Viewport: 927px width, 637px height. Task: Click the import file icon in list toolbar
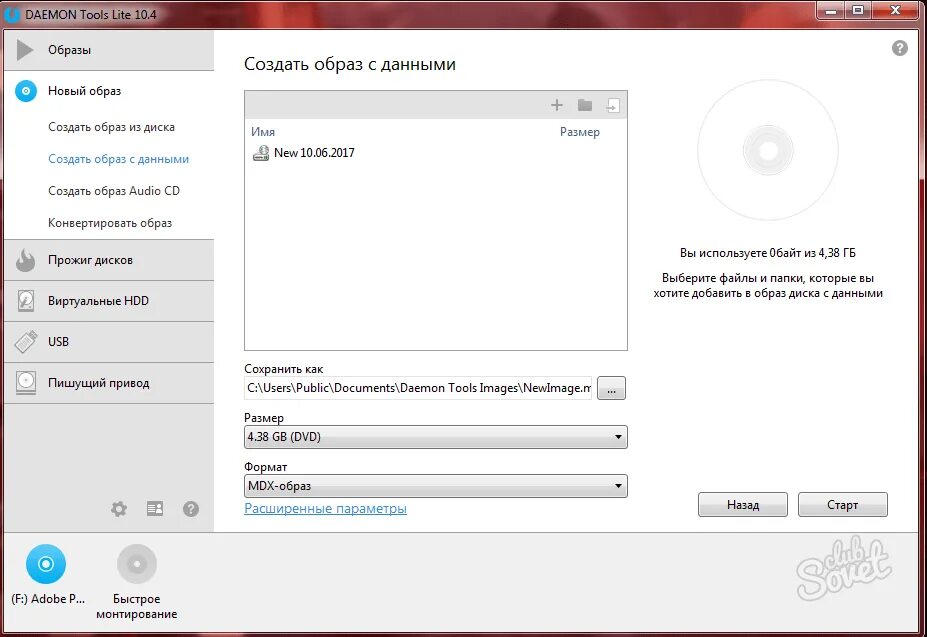[x=613, y=105]
